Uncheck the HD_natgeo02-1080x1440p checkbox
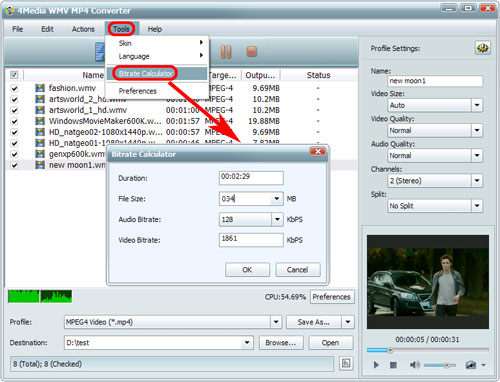The image size is (500, 382). pyautogui.click(x=14, y=132)
